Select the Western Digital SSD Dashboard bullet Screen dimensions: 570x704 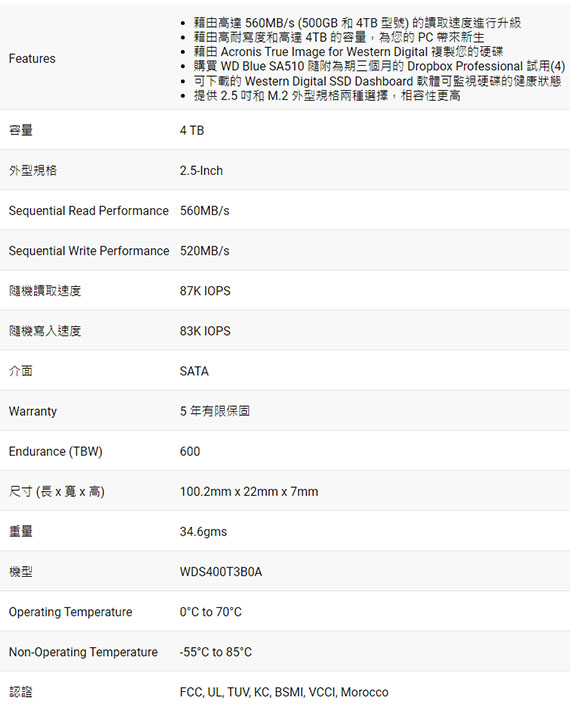377,81
